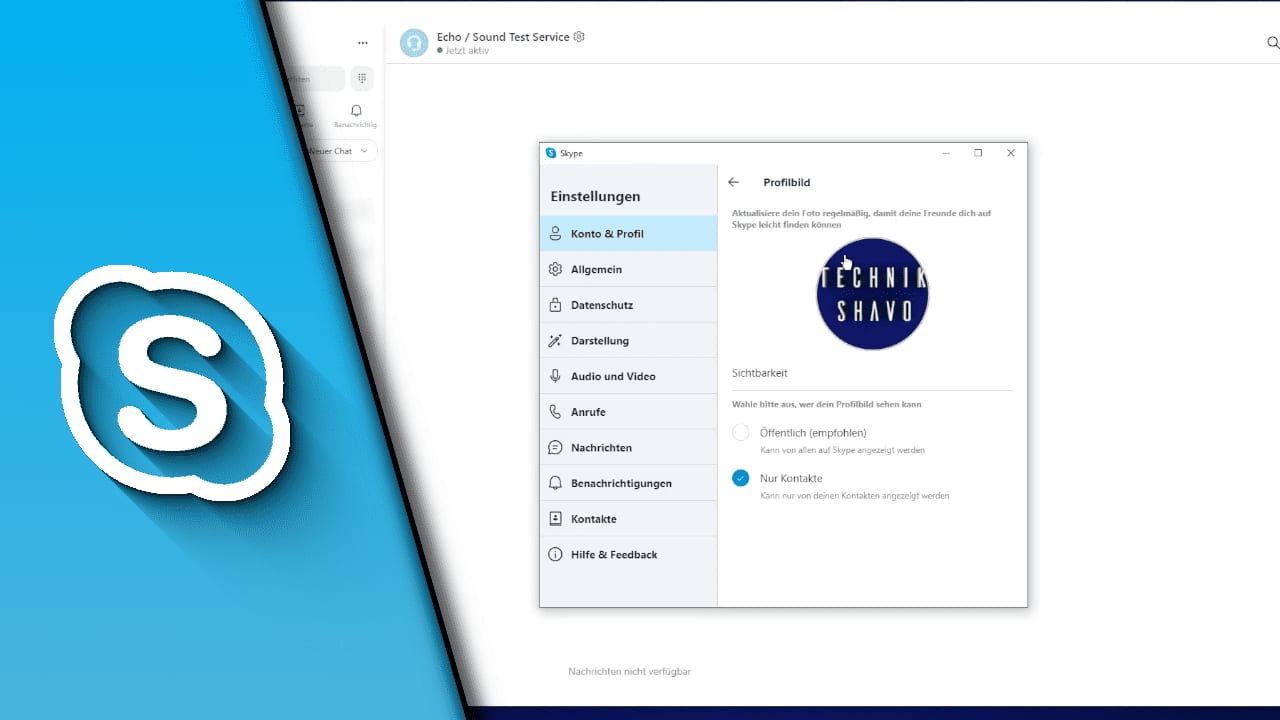Click the Technik Shavo profile picture
This screenshot has height=720, width=1280.
pyautogui.click(x=873, y=294)
